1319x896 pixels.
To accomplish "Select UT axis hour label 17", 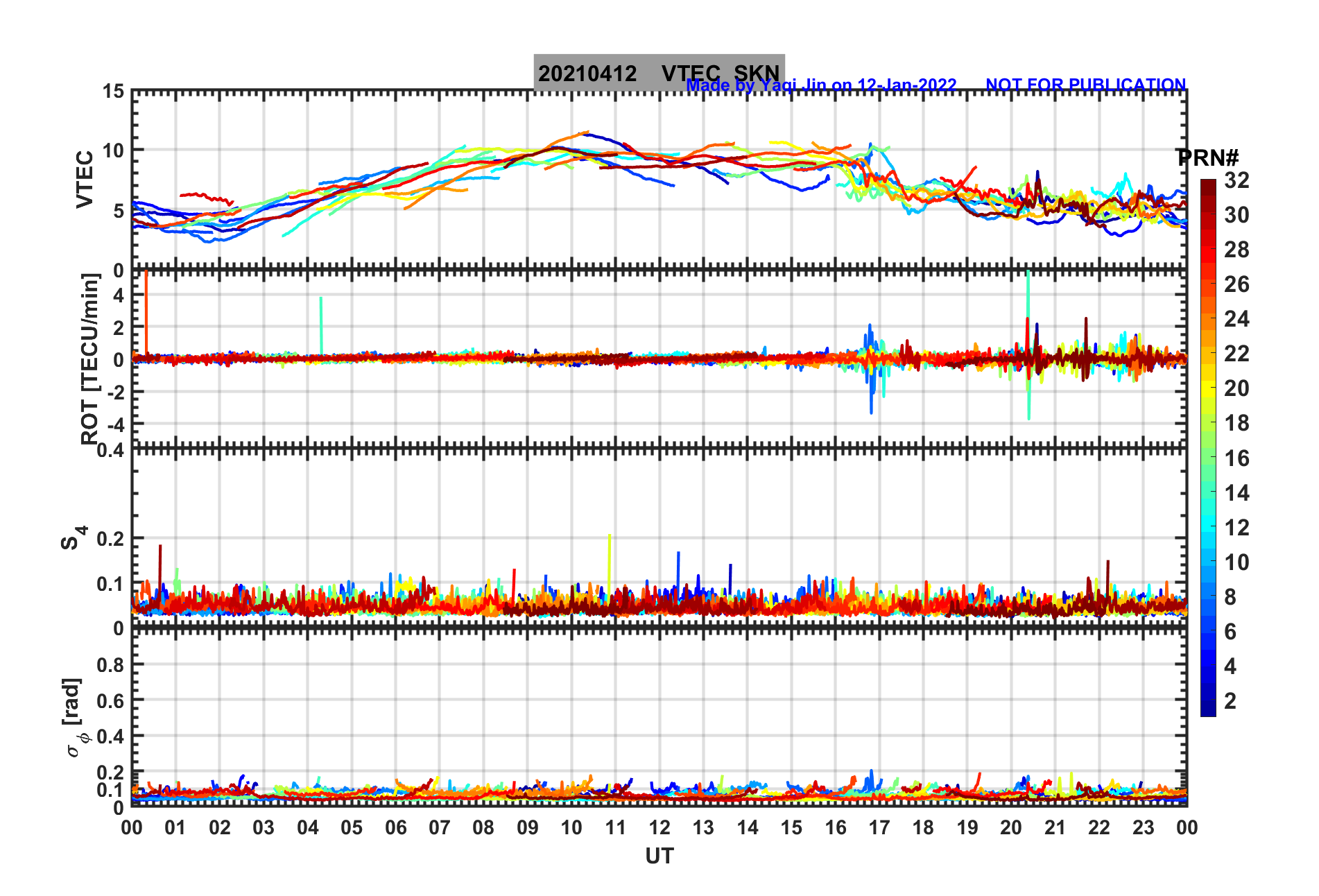I will [879, 827].
